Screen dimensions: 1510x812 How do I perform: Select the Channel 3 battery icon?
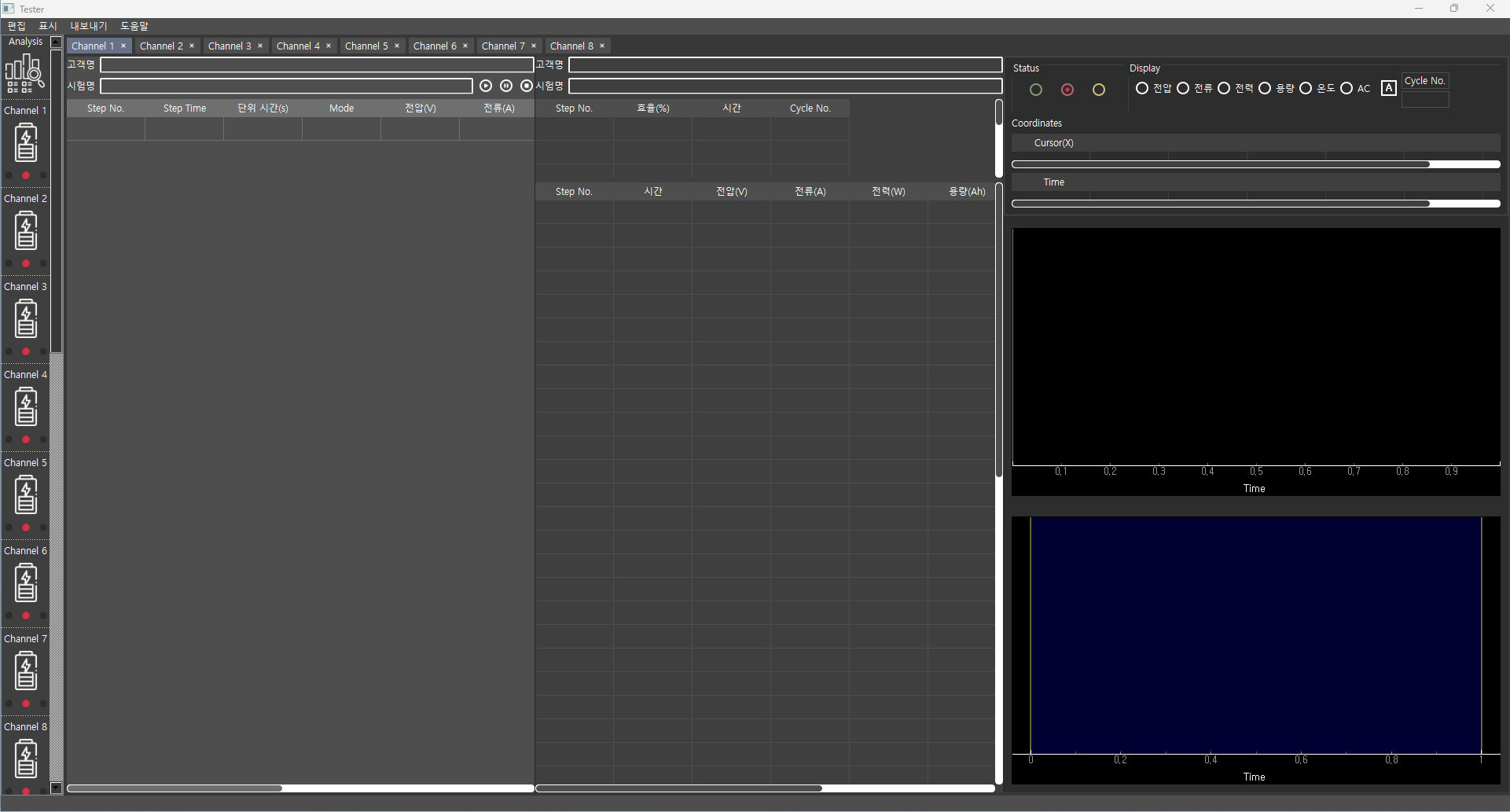[26, 319]
